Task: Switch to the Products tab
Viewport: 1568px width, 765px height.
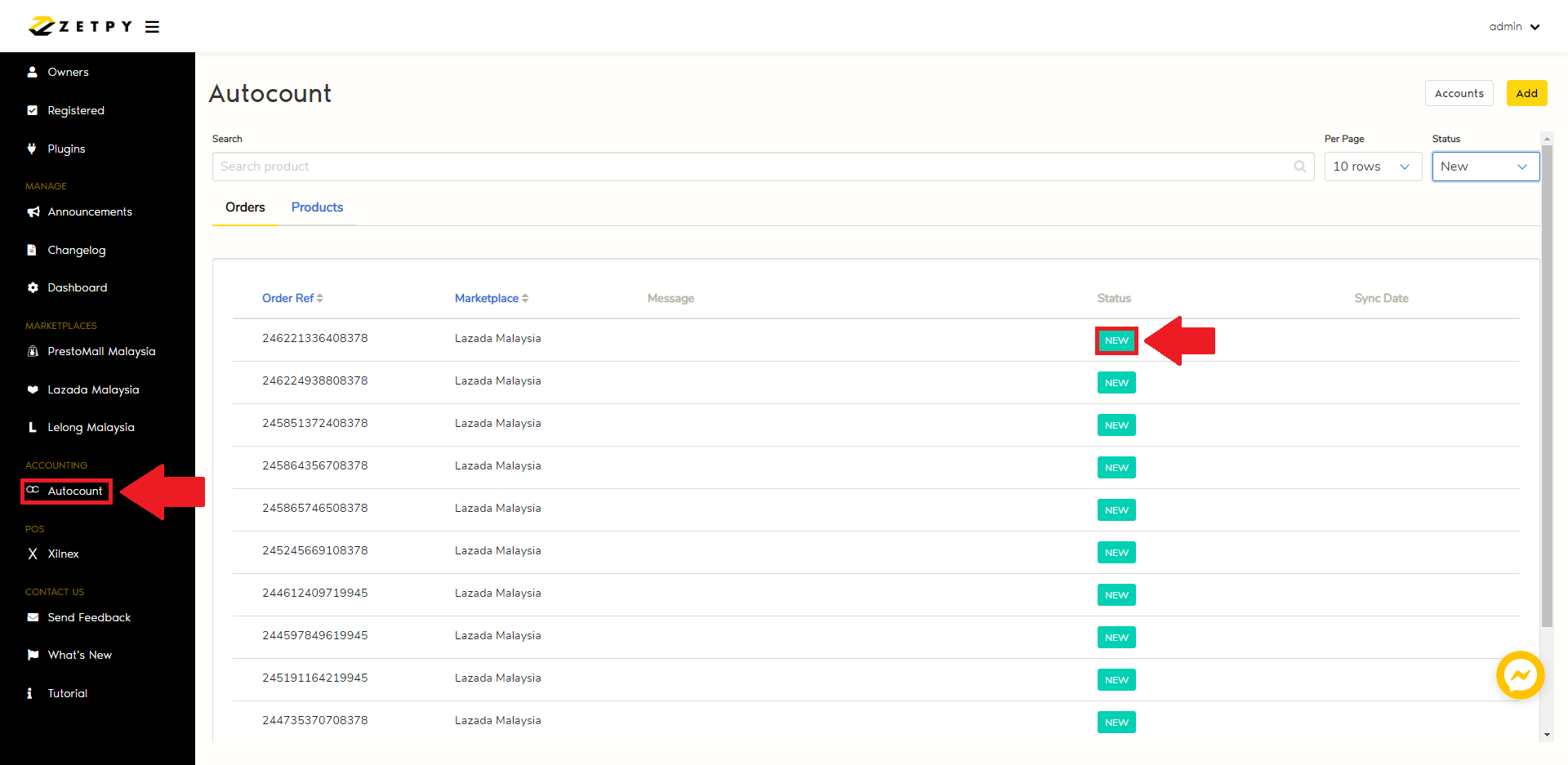Action: (x=317, y=207)
